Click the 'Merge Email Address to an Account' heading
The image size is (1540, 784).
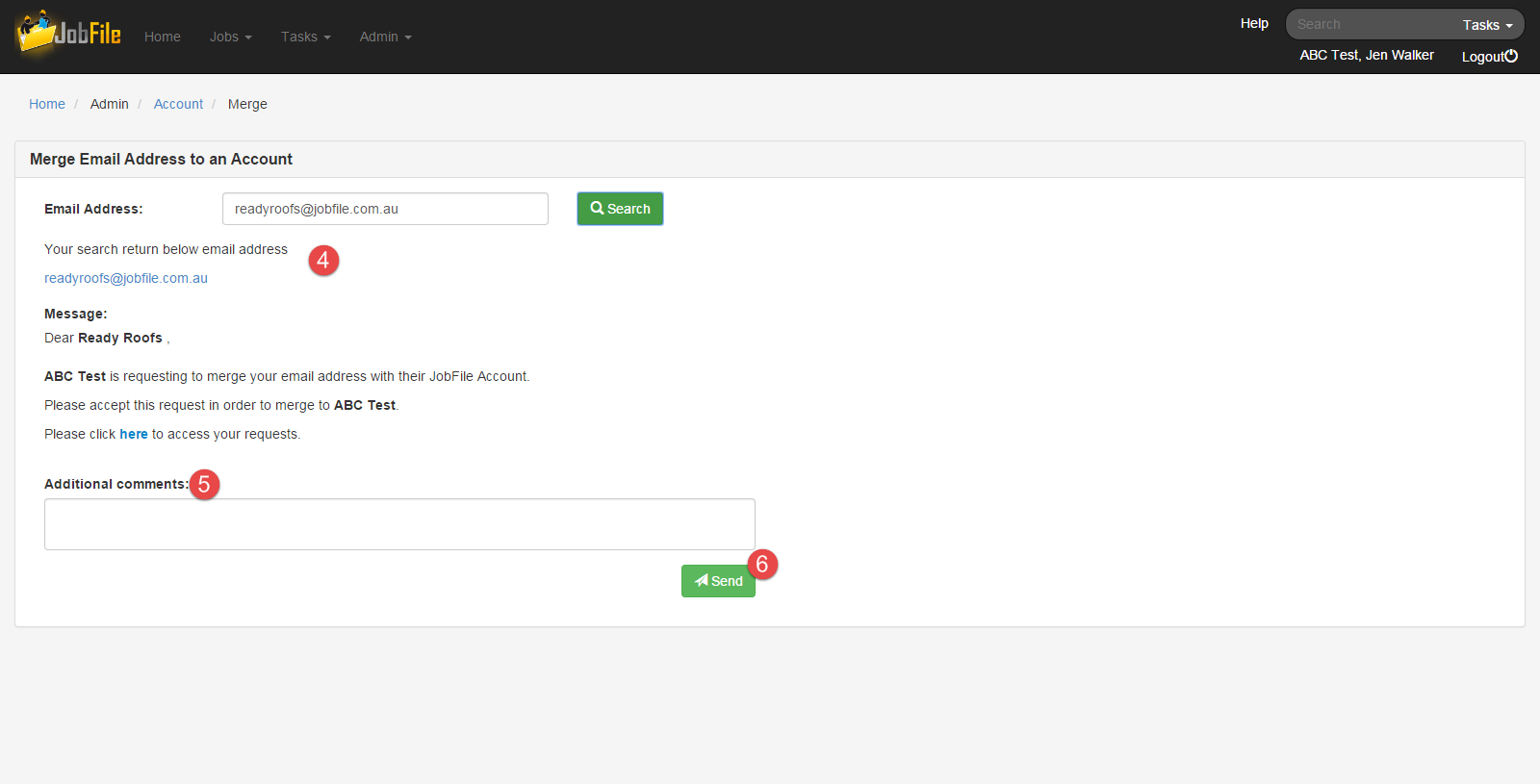(x=161, y=159)
